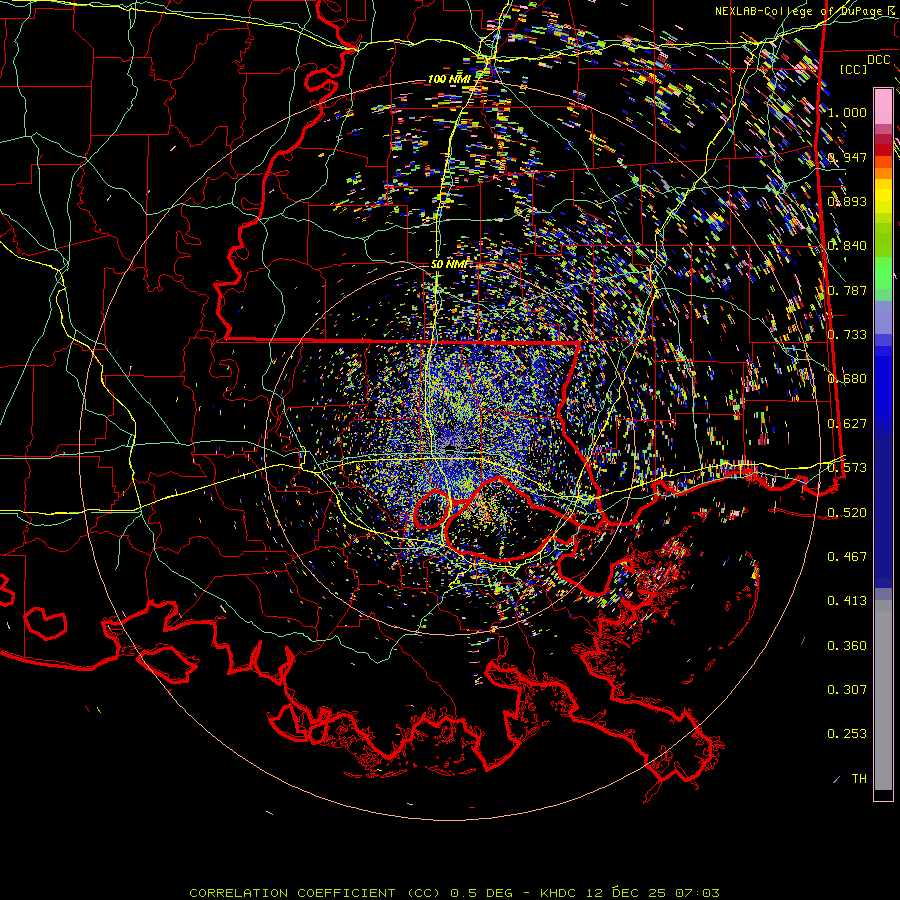Click the 0.840 color scale value
The width and height of the screenshot is (900, 900).
pos(847,246)
